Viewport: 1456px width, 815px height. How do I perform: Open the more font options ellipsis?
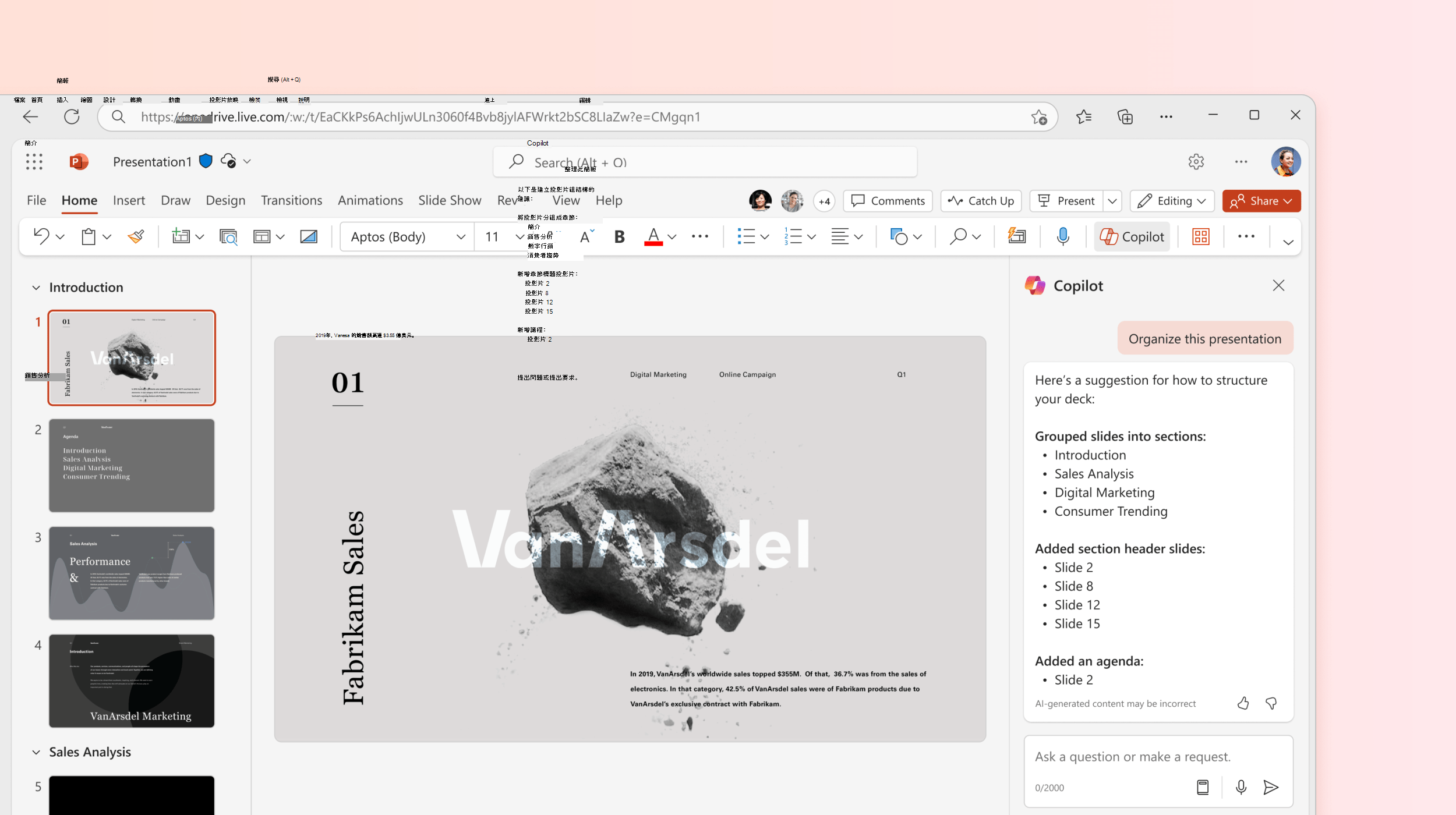pyautogui.click(x=700, y=236)
